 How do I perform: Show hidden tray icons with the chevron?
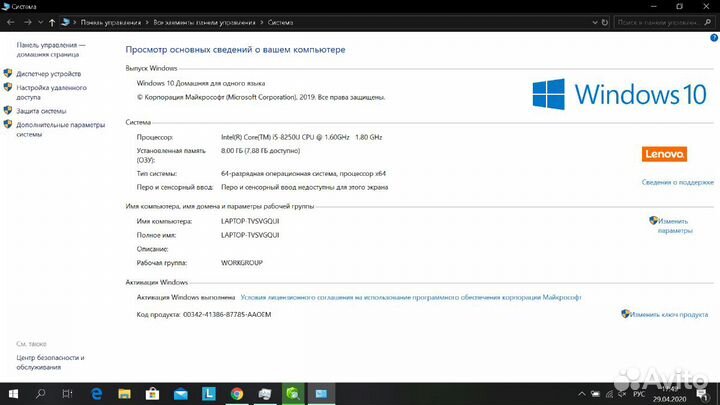pyautogui.click(x=582, y=394)
